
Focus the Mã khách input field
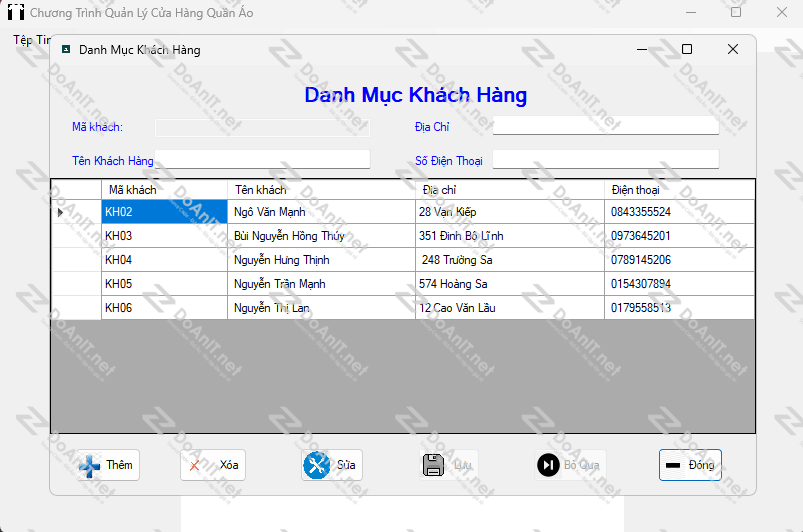(262, 127)
